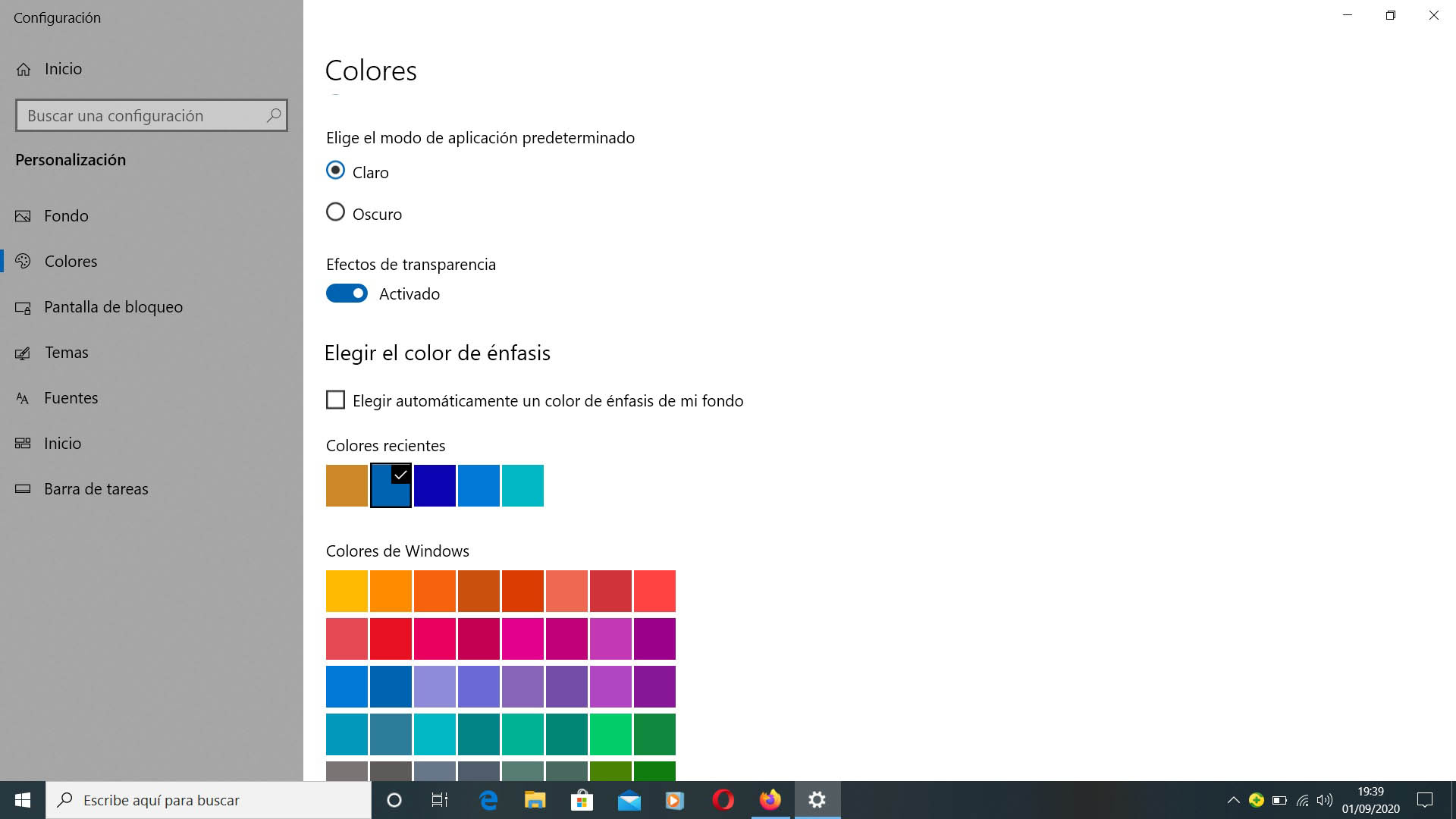Select the Oscuro app mode
The width and height of the screenshot is (1456, 819).
click(x=335, y=212)
